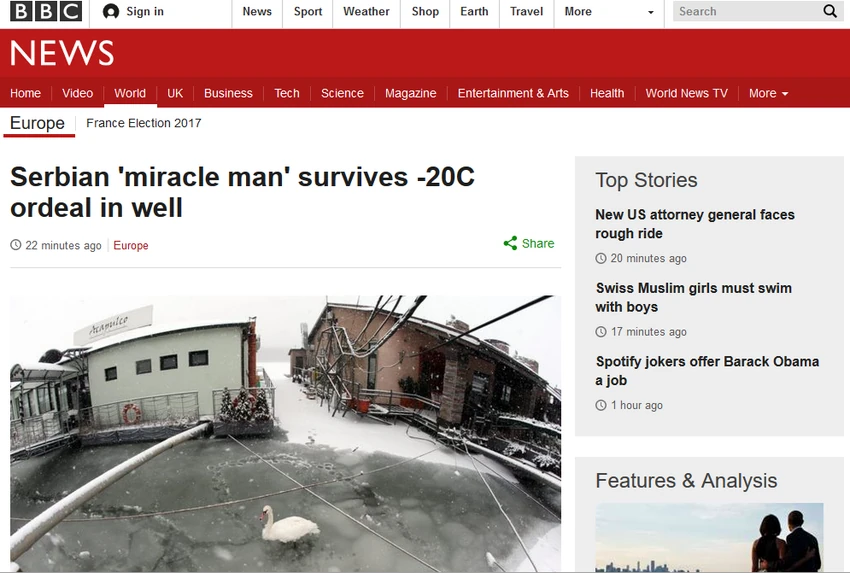Open the World section tab
850x573 pixels.
coord(130,93)
